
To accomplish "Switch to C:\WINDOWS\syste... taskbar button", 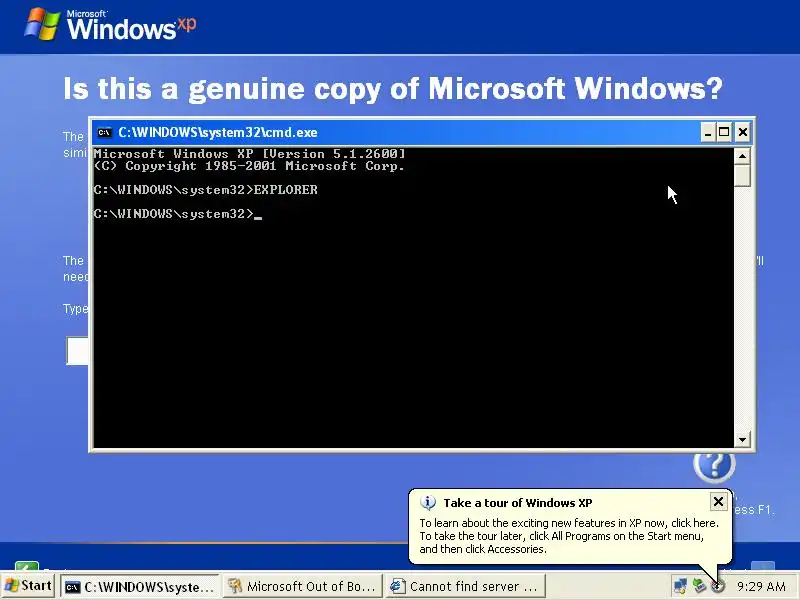I will click(x=140, y=587).
